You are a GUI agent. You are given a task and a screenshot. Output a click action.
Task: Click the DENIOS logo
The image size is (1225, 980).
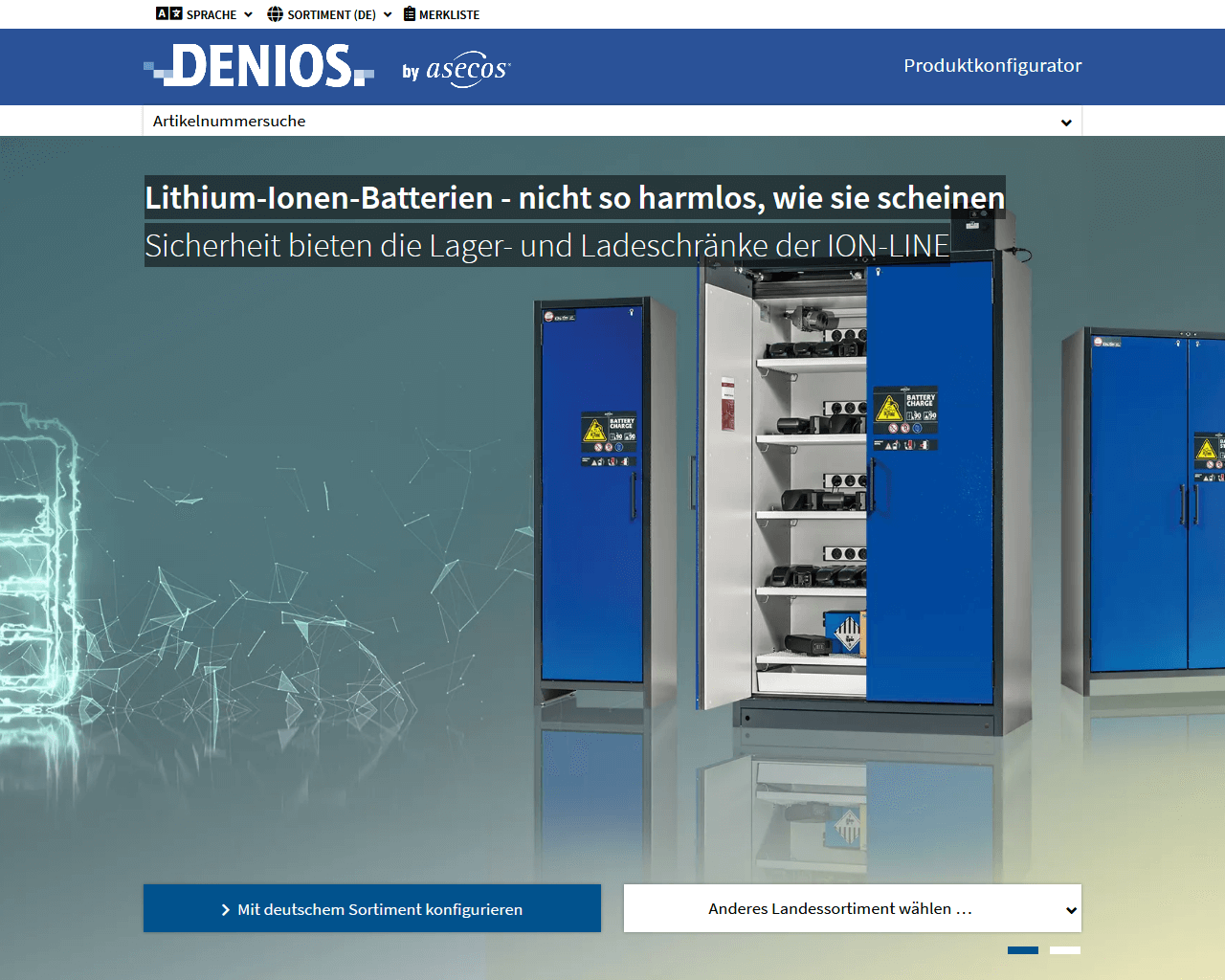[x=258, y=67]
